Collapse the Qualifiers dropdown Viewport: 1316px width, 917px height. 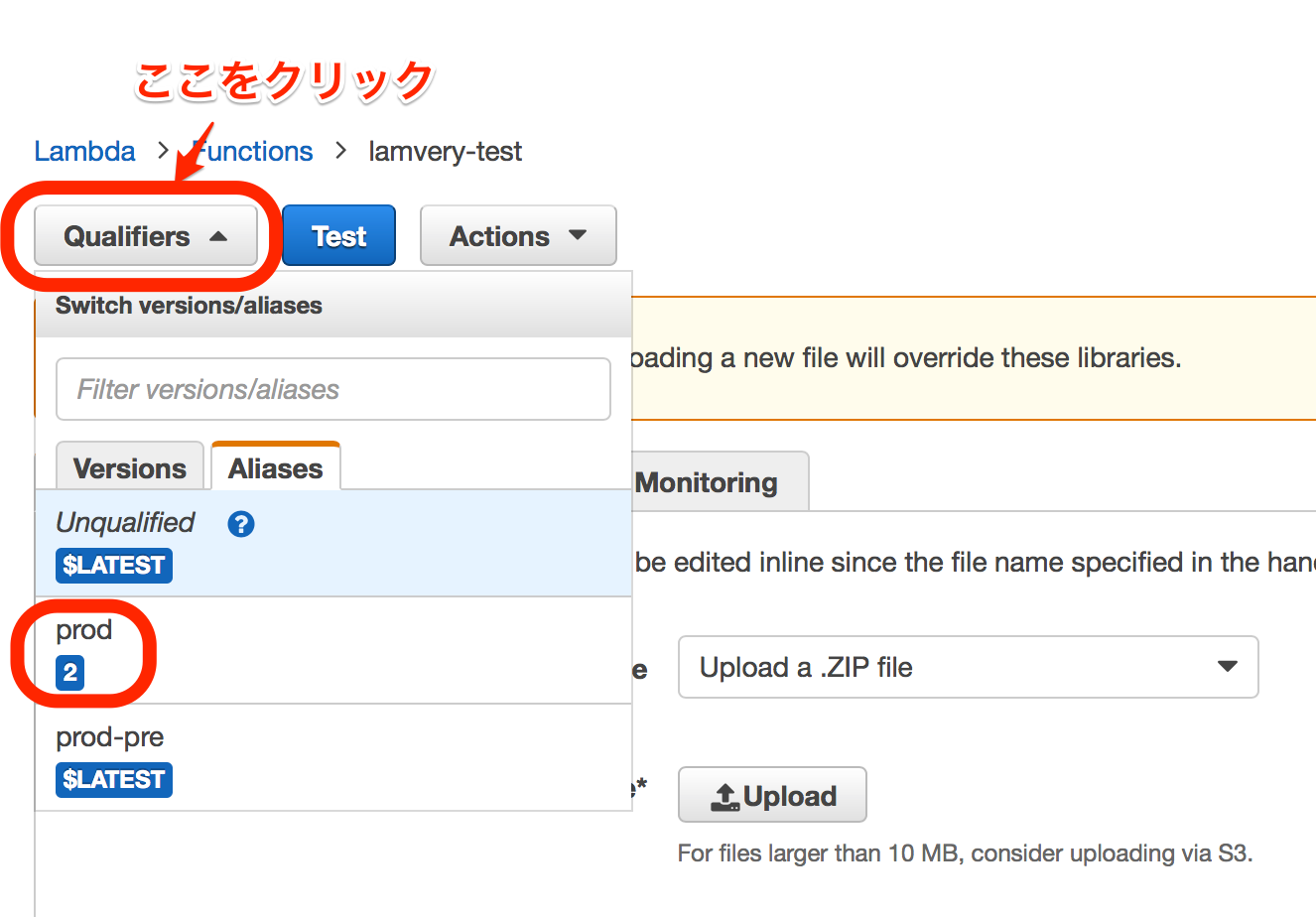coord(146,236)
